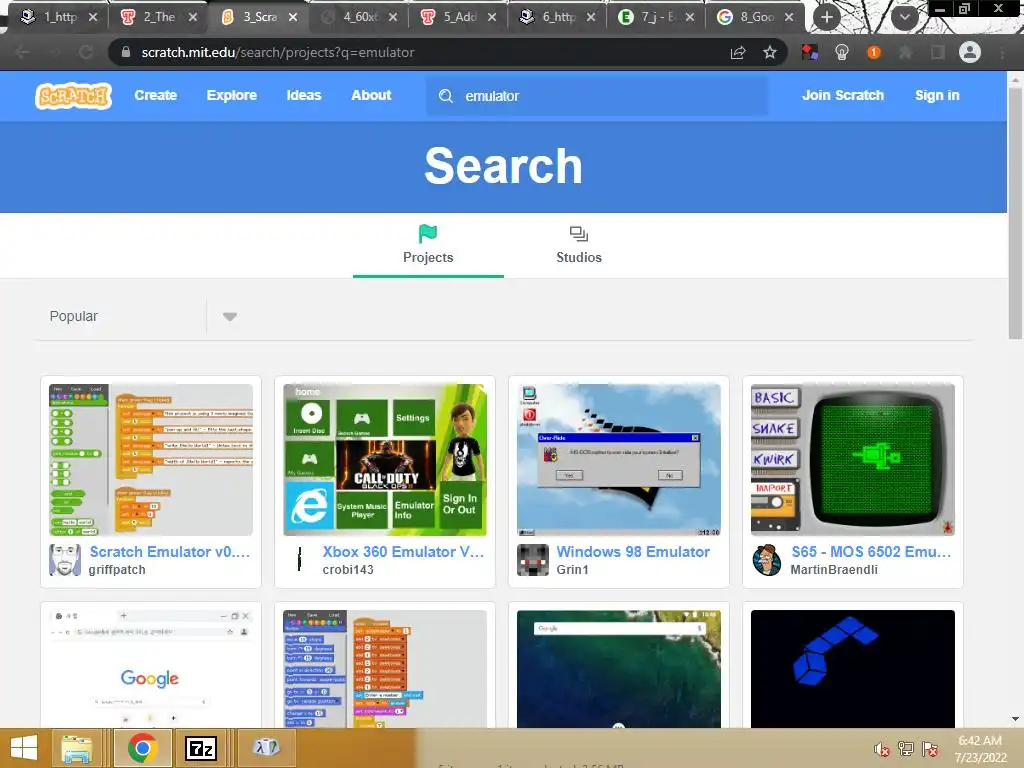The image size is (1024, 768).
Task: Switch to browser tab 1_http
Action: click(59, 17)
